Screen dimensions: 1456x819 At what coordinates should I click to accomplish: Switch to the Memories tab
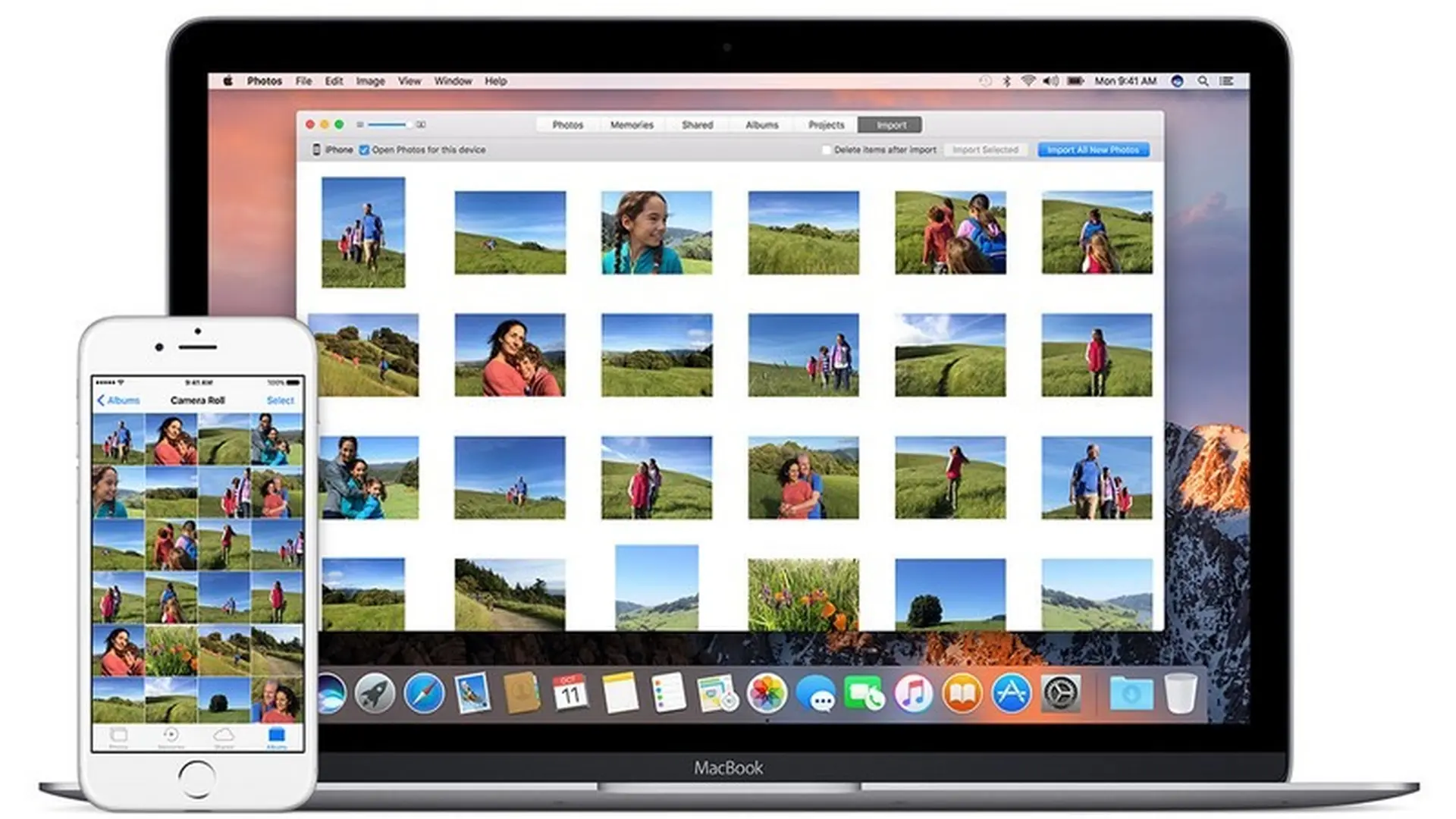632,124
